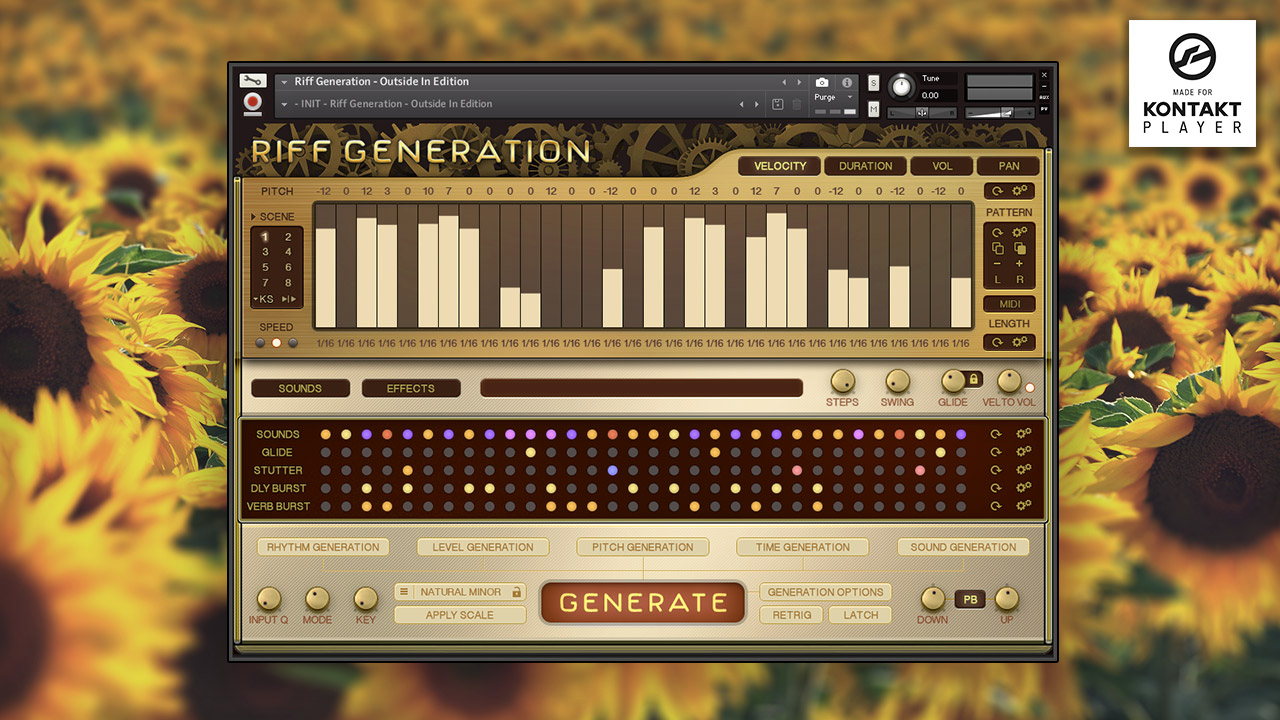Viewport: 1280px width, 720px height.
Task: Open RHYTHM GENERATION settings
Action: click(323, 547)
